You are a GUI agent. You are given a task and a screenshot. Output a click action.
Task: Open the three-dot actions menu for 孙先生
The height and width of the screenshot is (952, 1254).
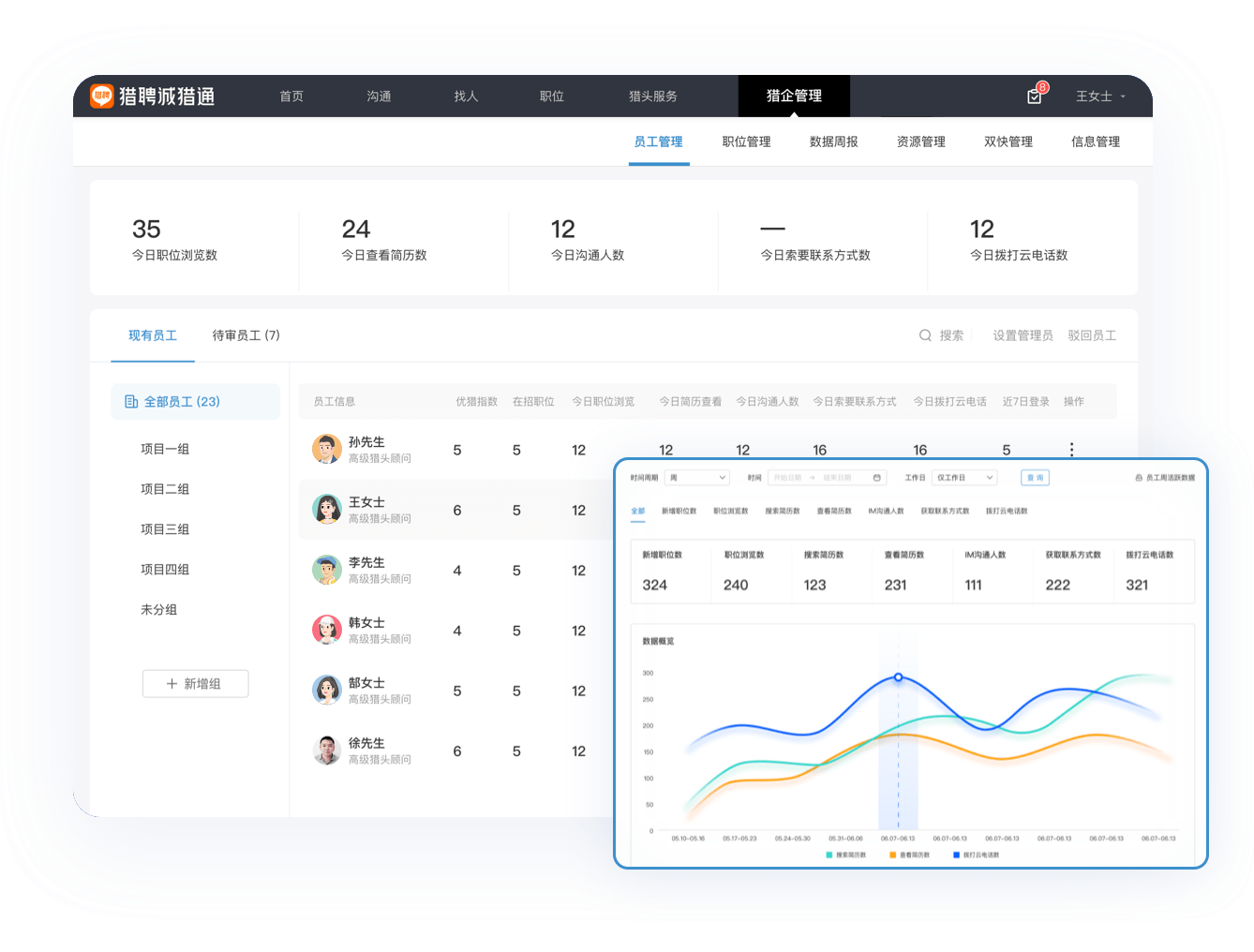[x=1071, y=450]
